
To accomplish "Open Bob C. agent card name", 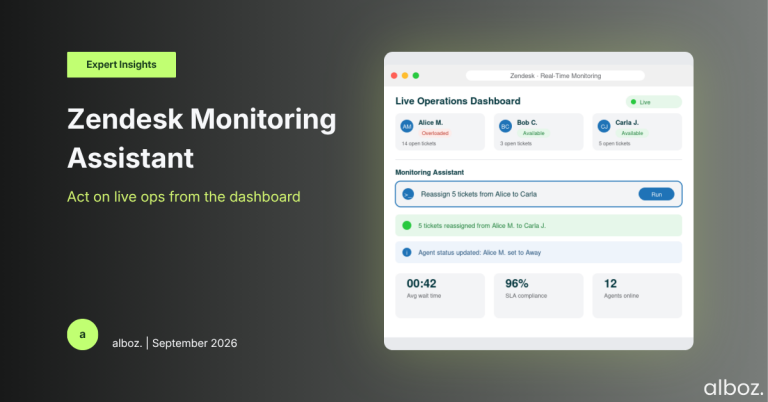I will 527,122.
